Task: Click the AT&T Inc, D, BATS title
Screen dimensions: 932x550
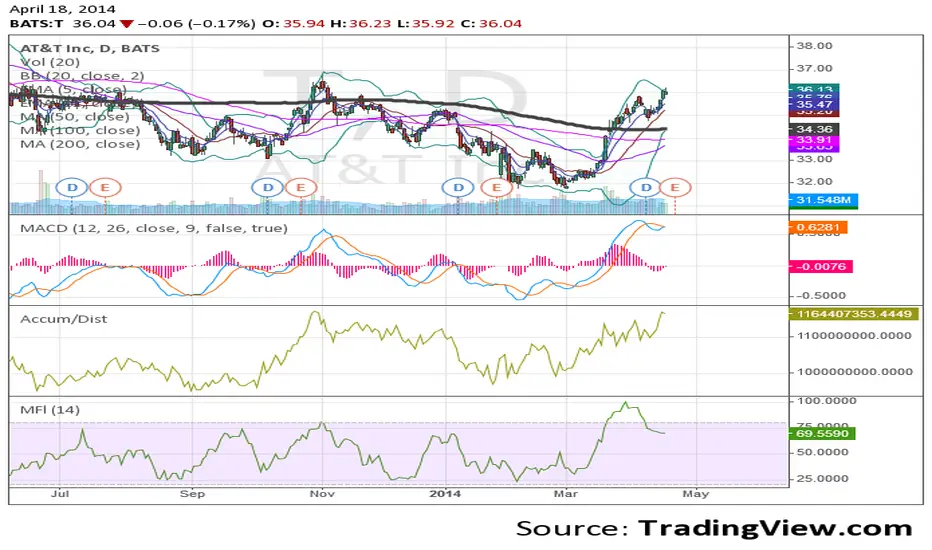Action: click(90, 49)
